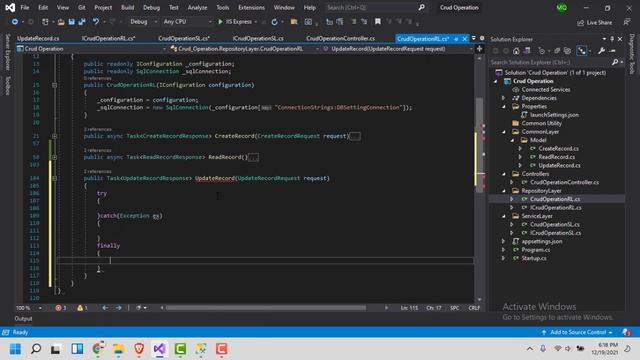The height and width of the screenshot is (360, 640).
Task: Click Collapse All icon in Solution Explorer
Action: pos(557,51)
